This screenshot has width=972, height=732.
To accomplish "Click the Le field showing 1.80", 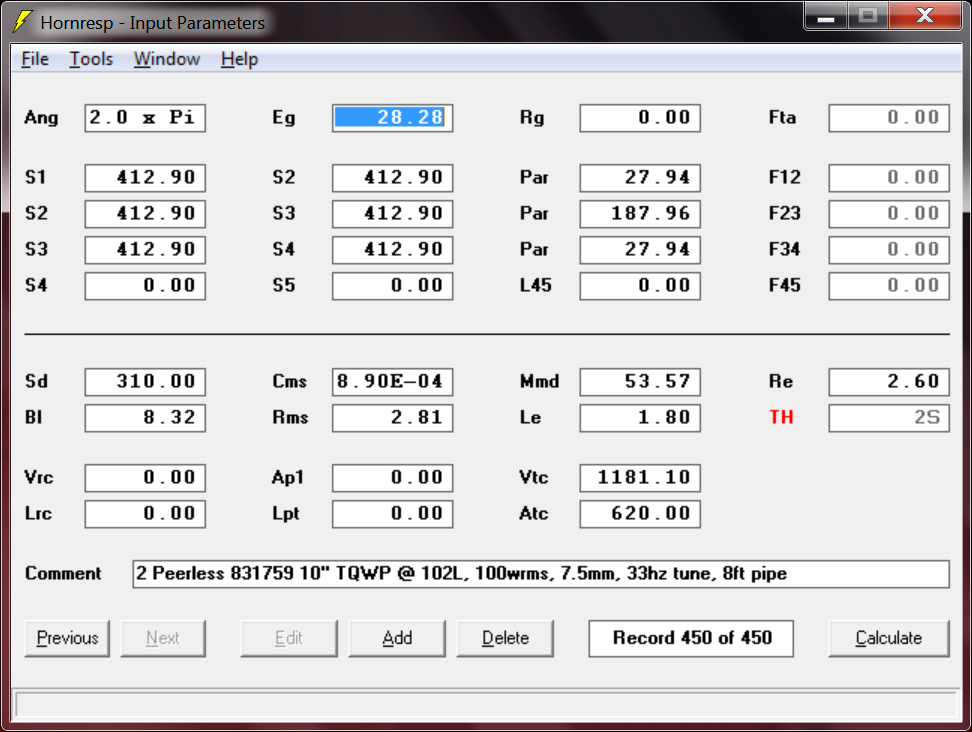I will [x=640, y=418].
